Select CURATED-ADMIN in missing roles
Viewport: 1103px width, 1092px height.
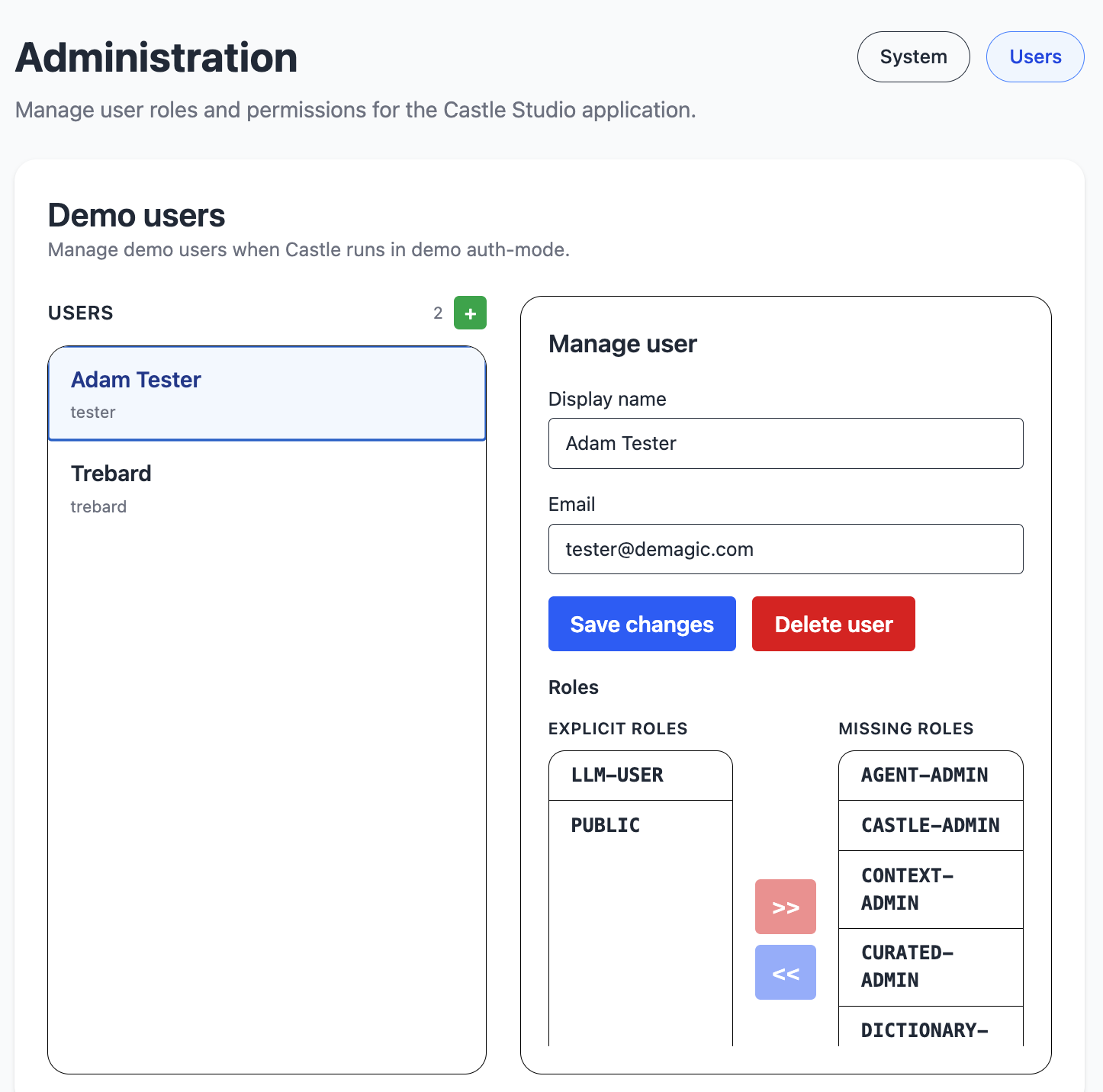coord(930,966)
